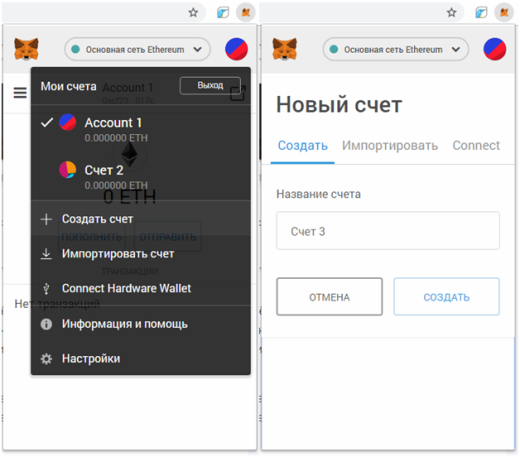Click bookmark star icon in right browser bar
Viewport: 520px width, 457px height.
(x=452, y=13)
